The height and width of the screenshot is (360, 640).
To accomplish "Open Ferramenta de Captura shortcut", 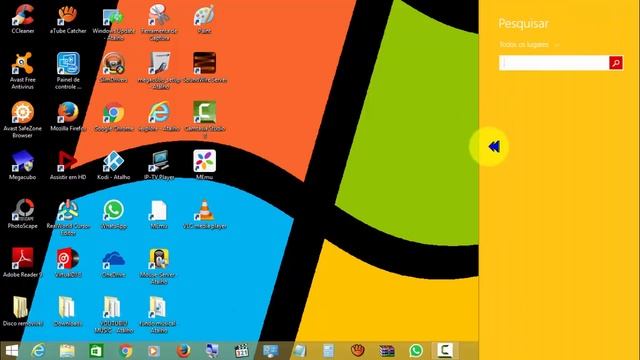I will point(159,21).
